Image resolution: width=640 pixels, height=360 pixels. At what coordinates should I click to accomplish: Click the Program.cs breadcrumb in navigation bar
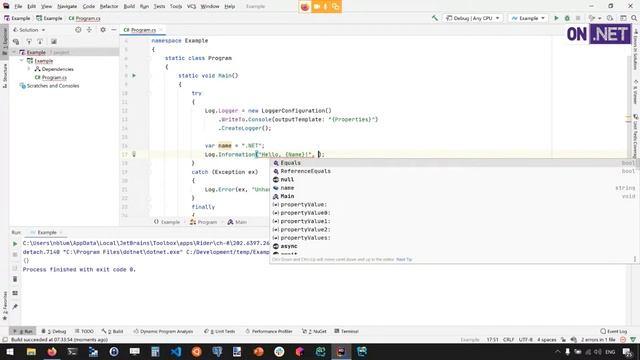(x=84, y=18)
